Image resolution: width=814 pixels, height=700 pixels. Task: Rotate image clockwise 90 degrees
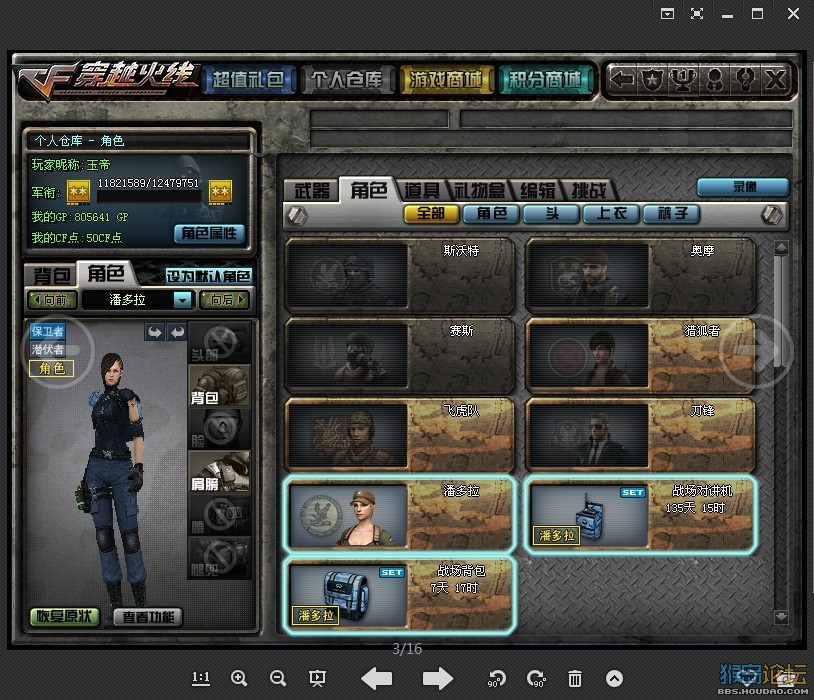(x=536, y=678)
